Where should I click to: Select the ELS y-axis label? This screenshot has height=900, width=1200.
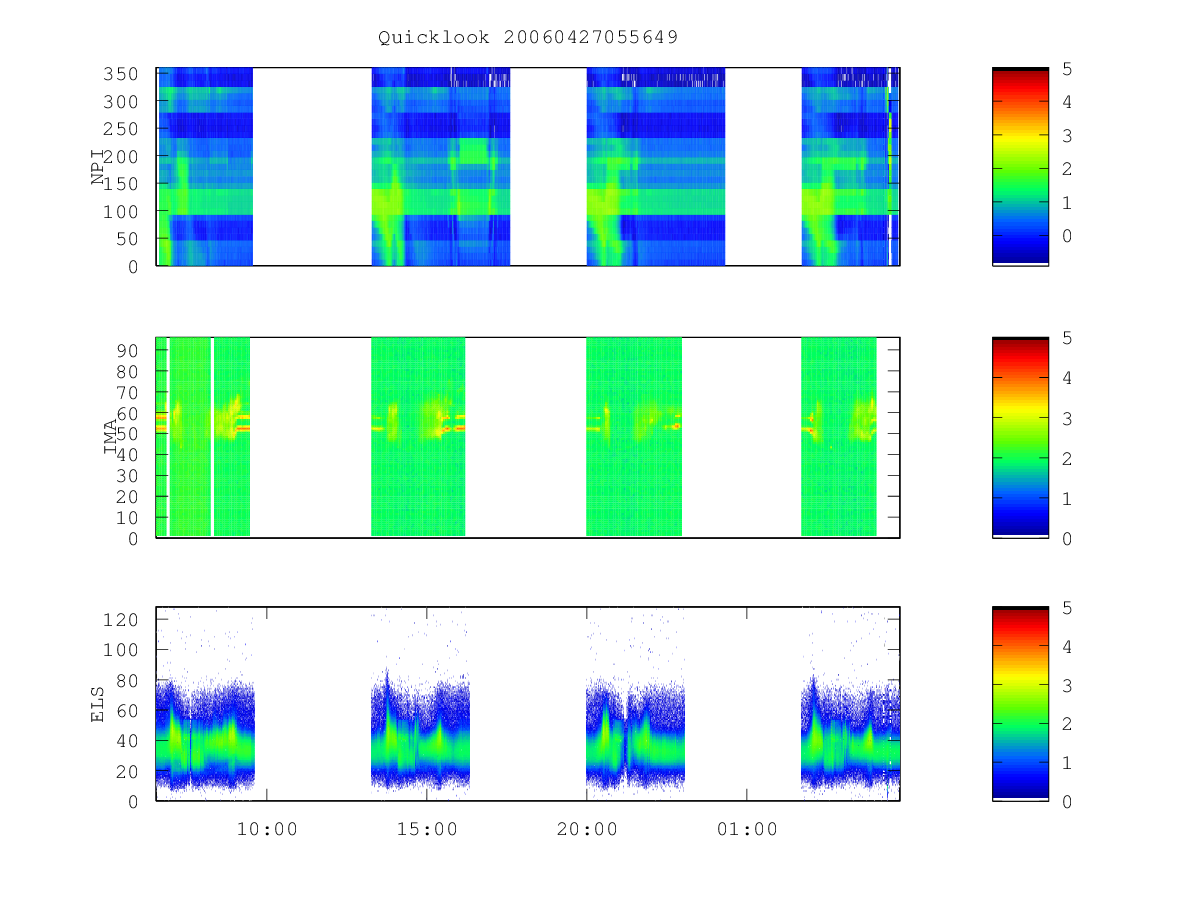98,704
